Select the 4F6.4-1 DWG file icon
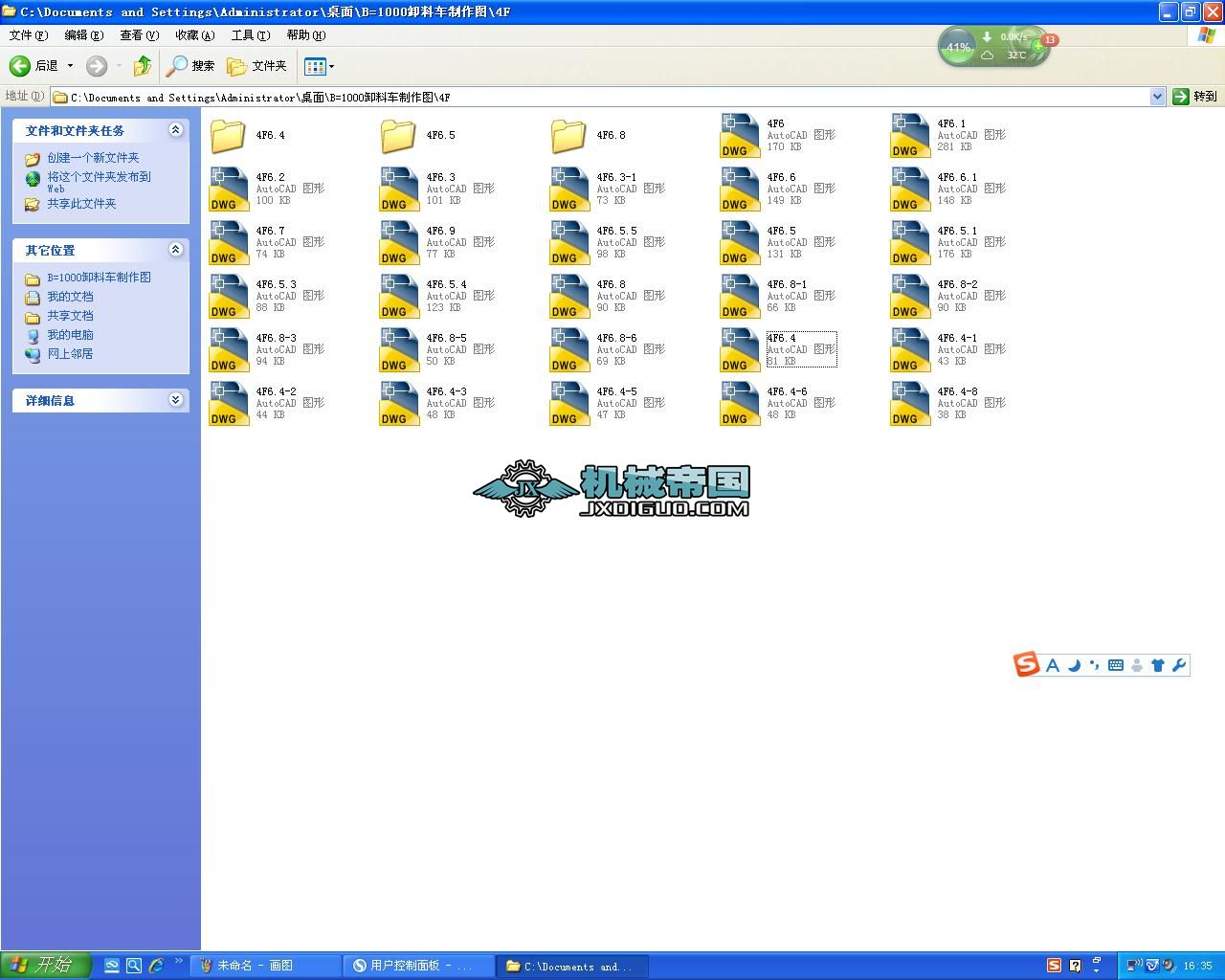This screenshot has width=1225, height=980. pyautogui.click(x=910, y=350)
